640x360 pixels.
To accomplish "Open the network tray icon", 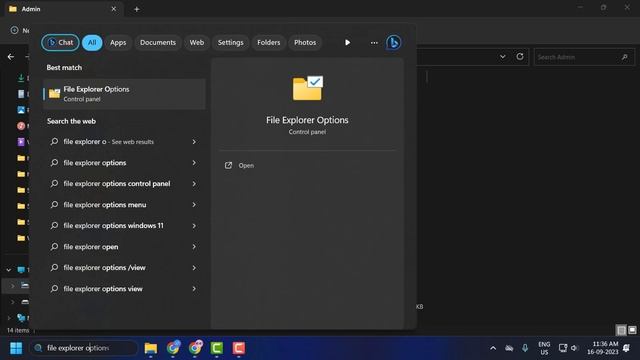I will click(563, 348).
